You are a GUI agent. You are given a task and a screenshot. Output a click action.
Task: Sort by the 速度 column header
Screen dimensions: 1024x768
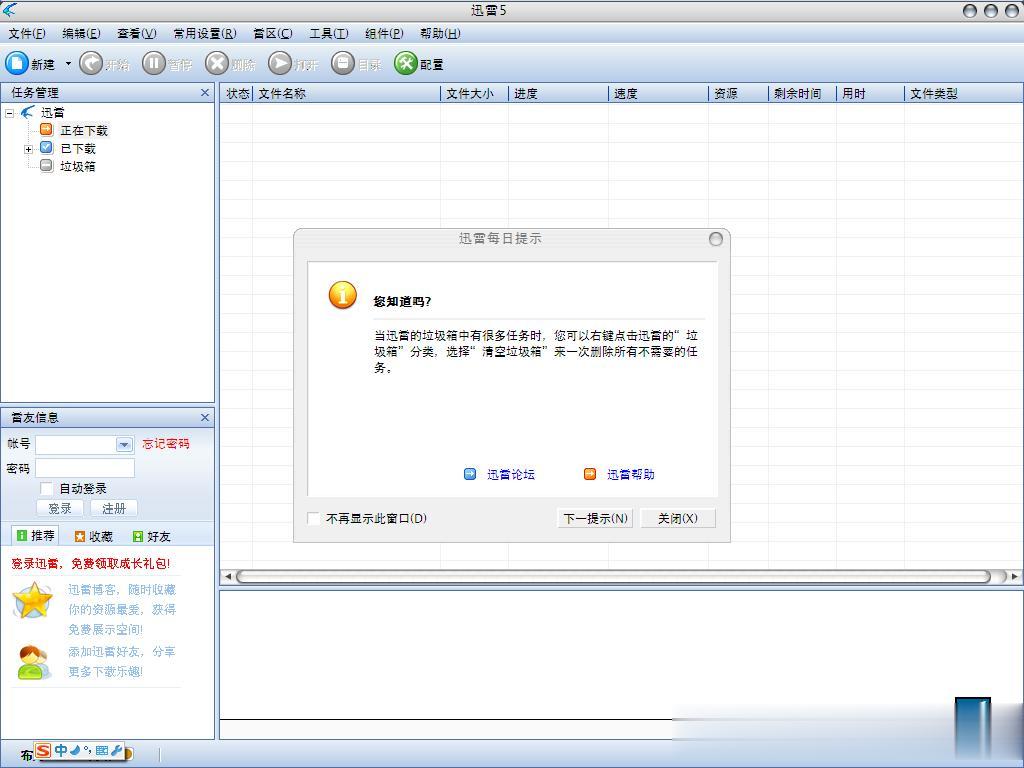[658, 93]
